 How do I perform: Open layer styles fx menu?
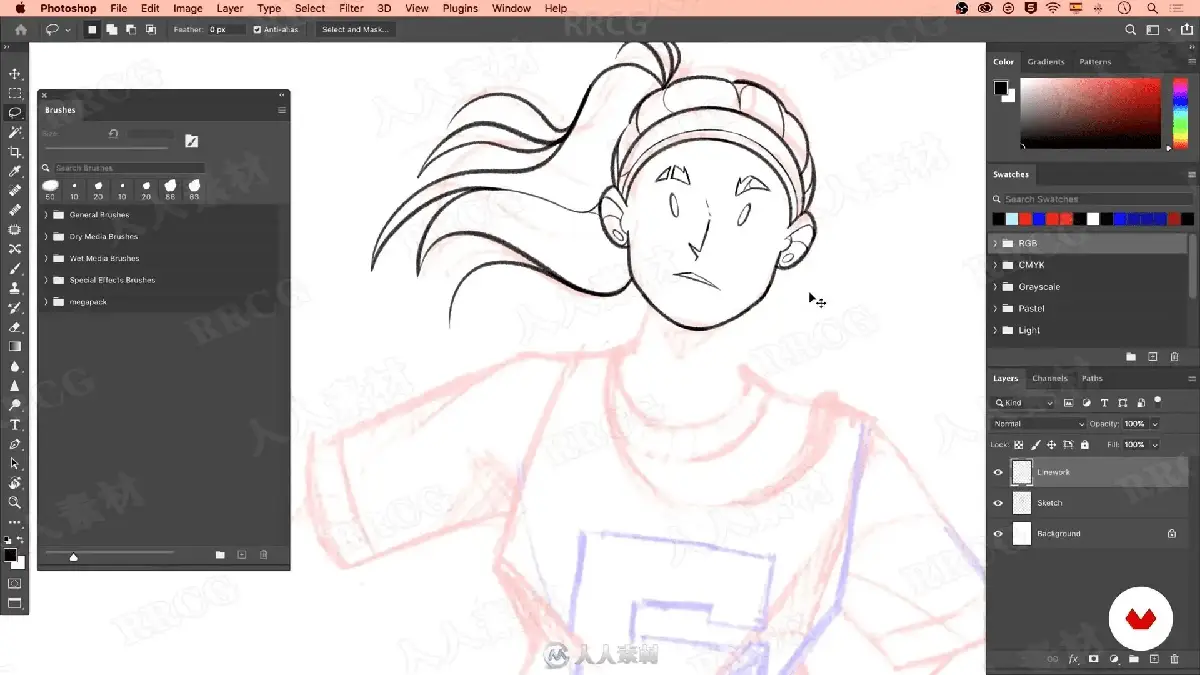click(1074, 660)
